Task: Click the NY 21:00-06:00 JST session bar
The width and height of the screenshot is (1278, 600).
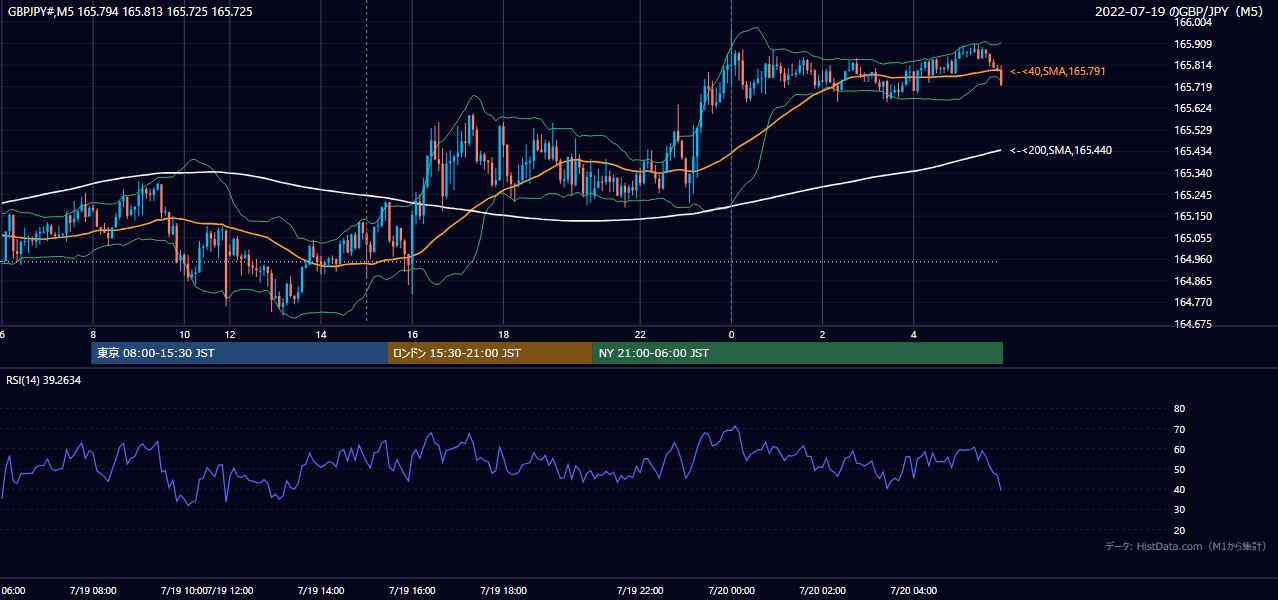Action: click(798, 353)
